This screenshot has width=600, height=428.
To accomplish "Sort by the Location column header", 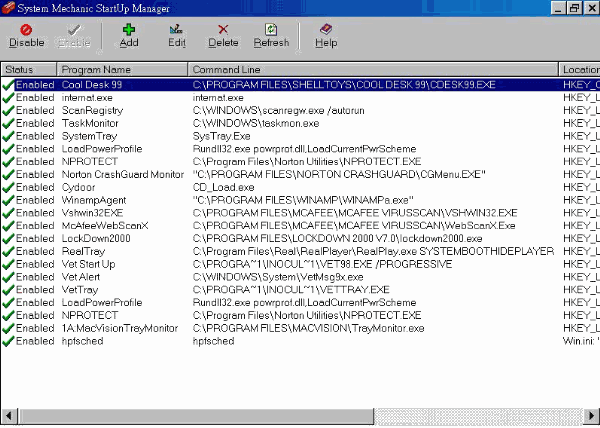I will [x=579, y=70].
